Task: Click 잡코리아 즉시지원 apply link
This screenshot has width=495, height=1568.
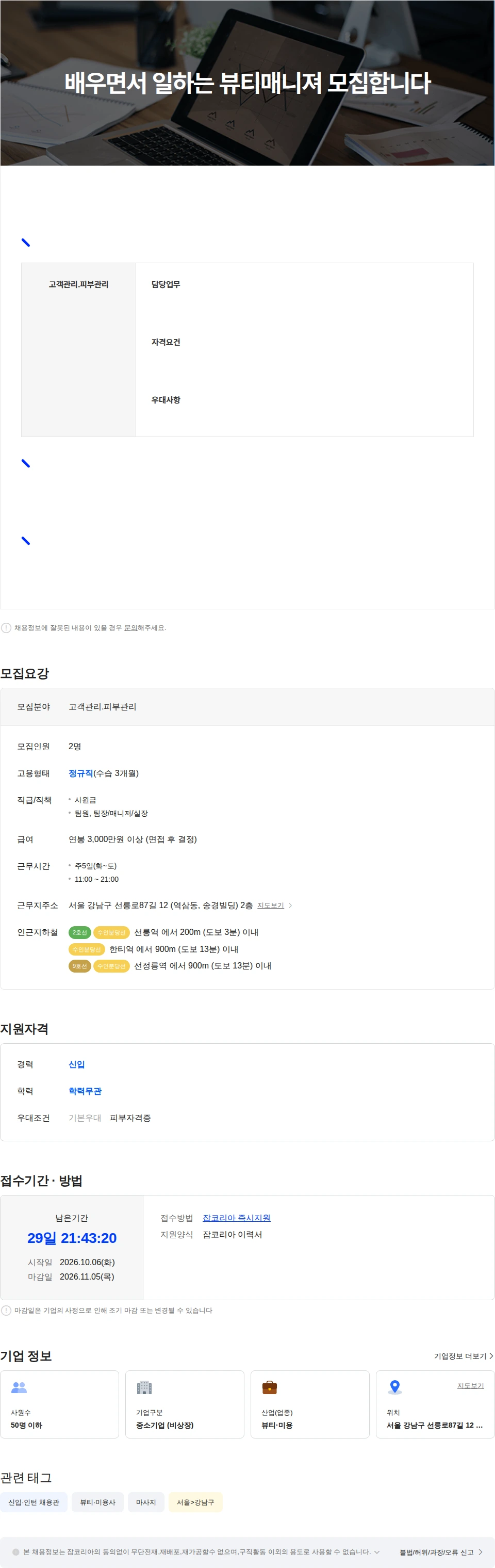Action: (237, 1217)
